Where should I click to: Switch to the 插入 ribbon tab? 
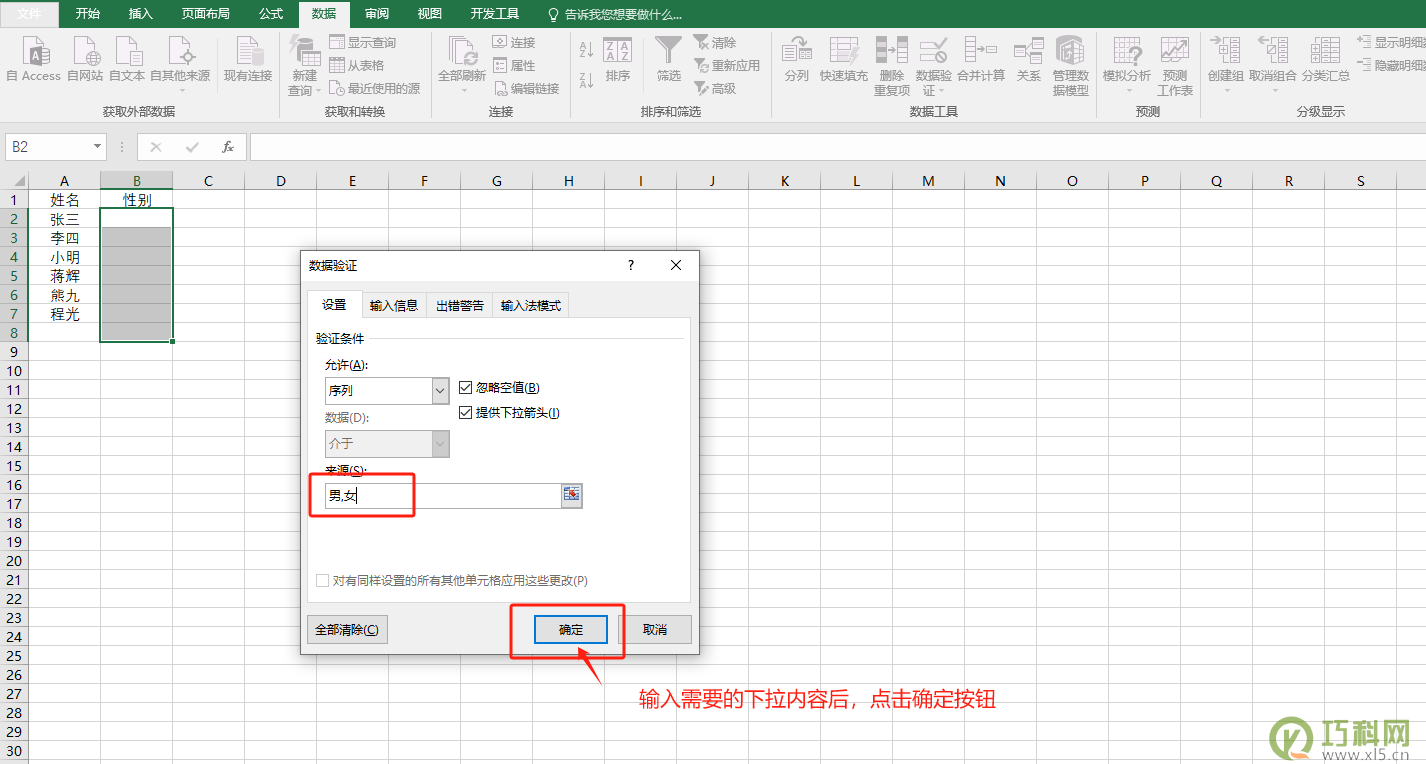pyautogui.click(x=141, y=14)
